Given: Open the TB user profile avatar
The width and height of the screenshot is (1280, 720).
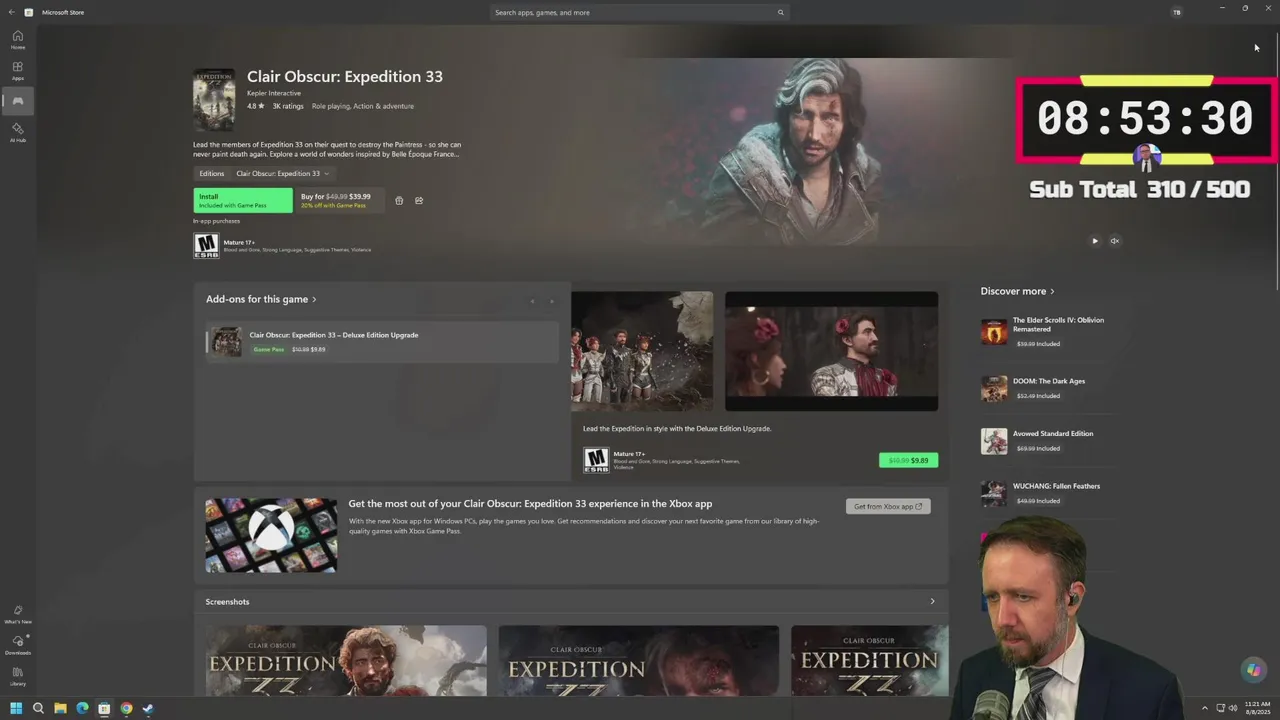Looking at the screenshot, I should (1176, 12).
